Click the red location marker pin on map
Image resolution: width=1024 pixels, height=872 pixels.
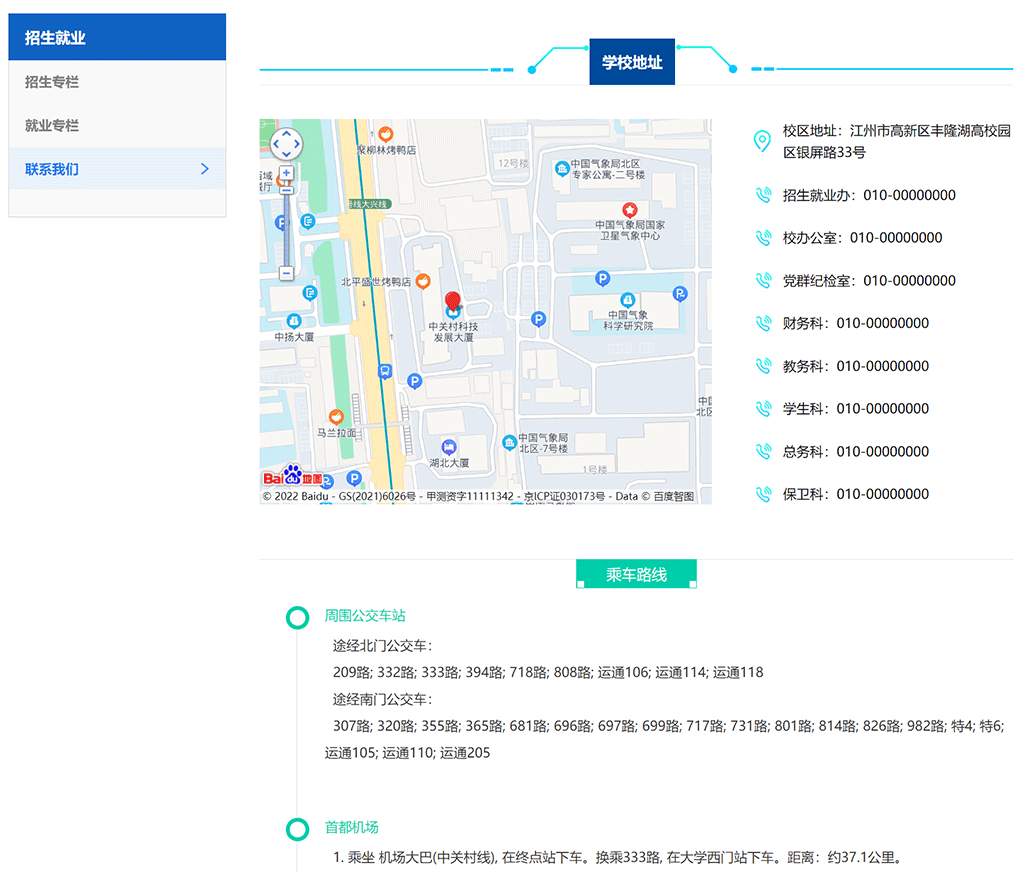453,301
